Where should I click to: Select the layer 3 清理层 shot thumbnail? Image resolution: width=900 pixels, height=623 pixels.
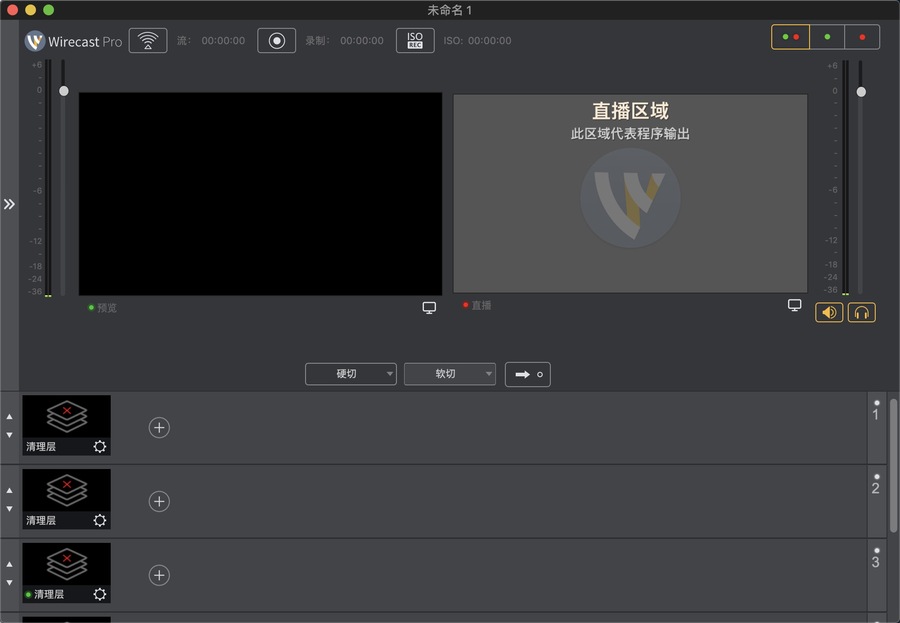pos(67,572)
